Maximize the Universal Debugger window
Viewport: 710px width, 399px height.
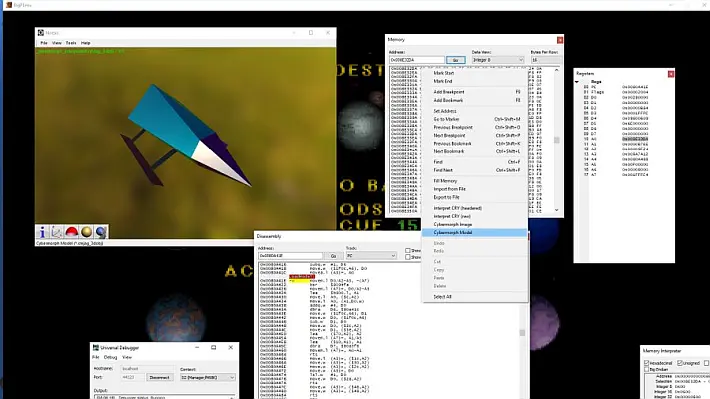(214, 347)
